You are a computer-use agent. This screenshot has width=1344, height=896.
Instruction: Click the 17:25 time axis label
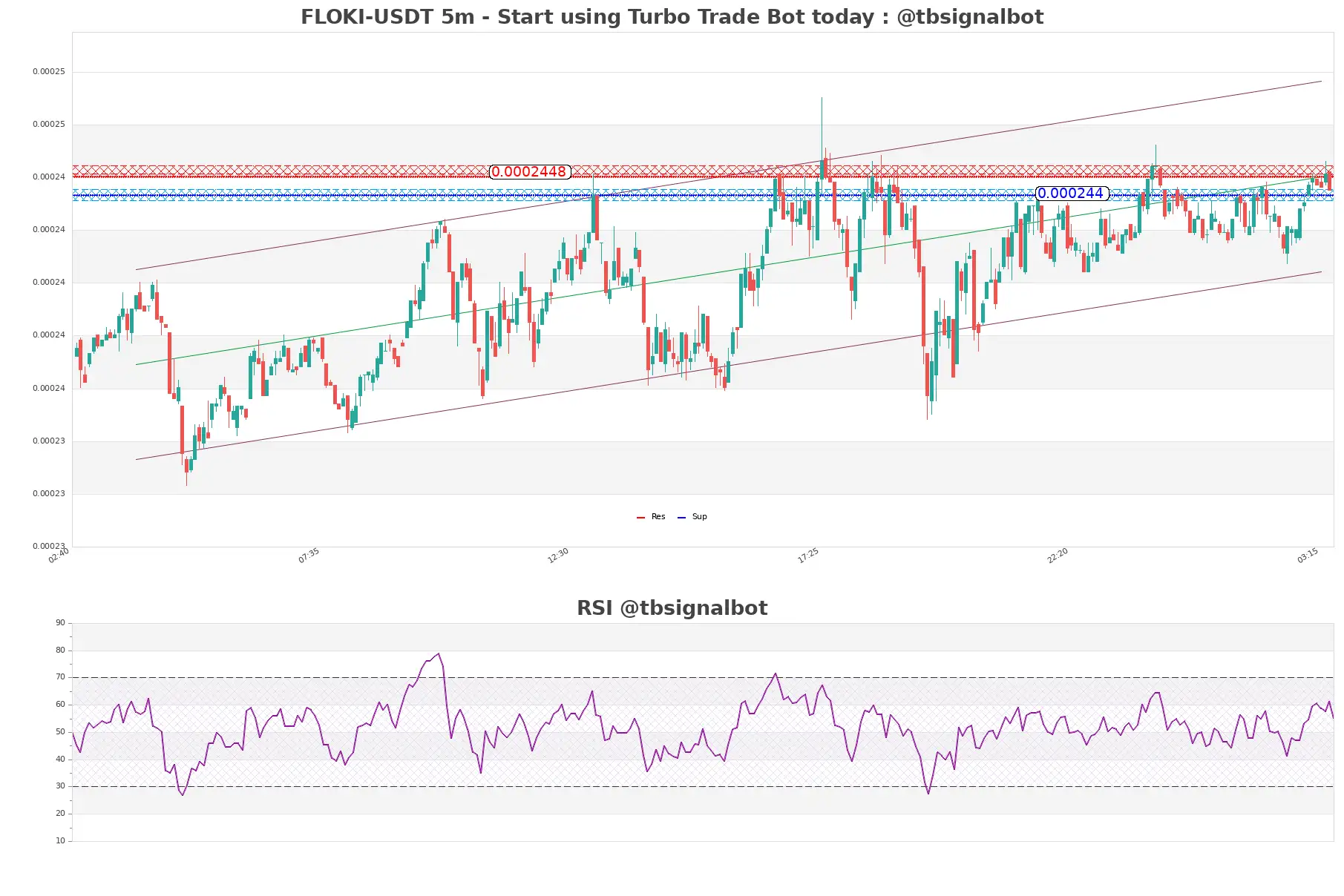[808, 556]
